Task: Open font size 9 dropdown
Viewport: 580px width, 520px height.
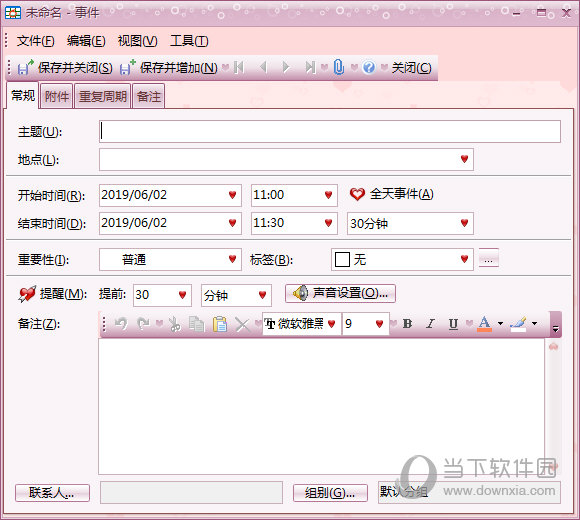Action: 379,324
